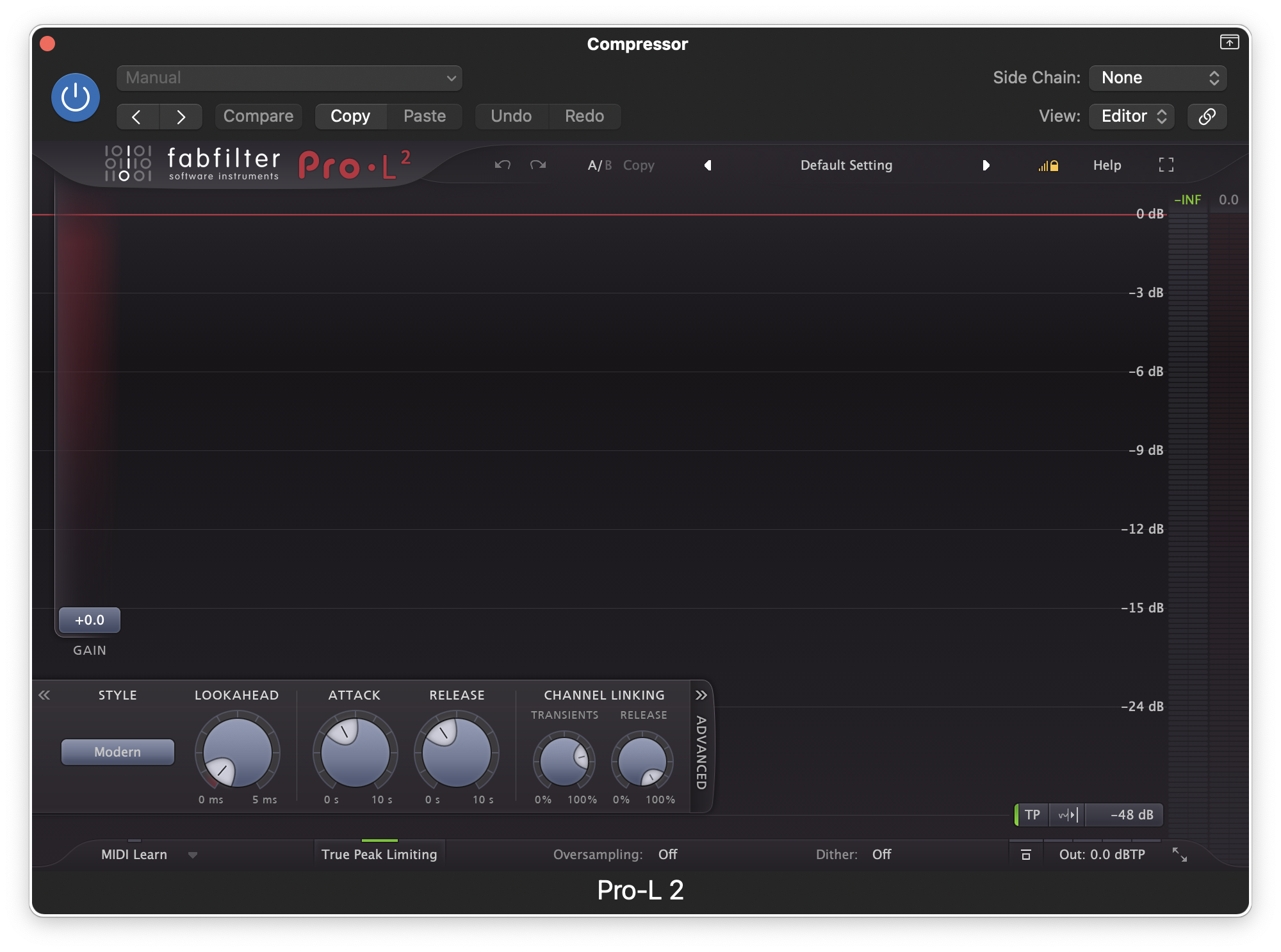
Task: Click the Attack knob
Action: [355, 752]
